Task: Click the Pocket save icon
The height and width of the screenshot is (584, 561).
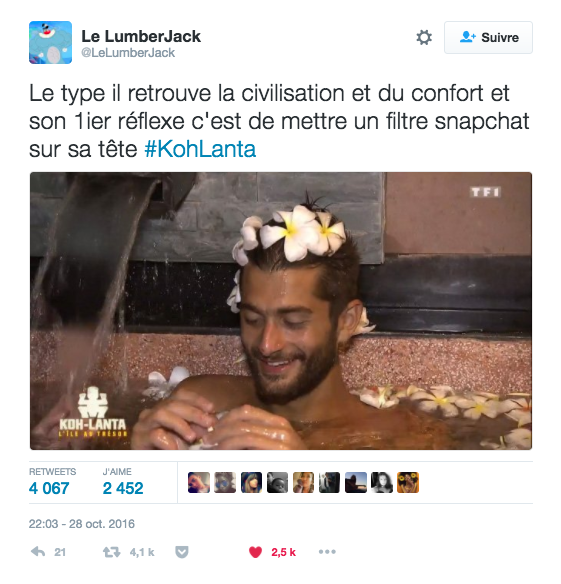Action: [x=182, y=552]
